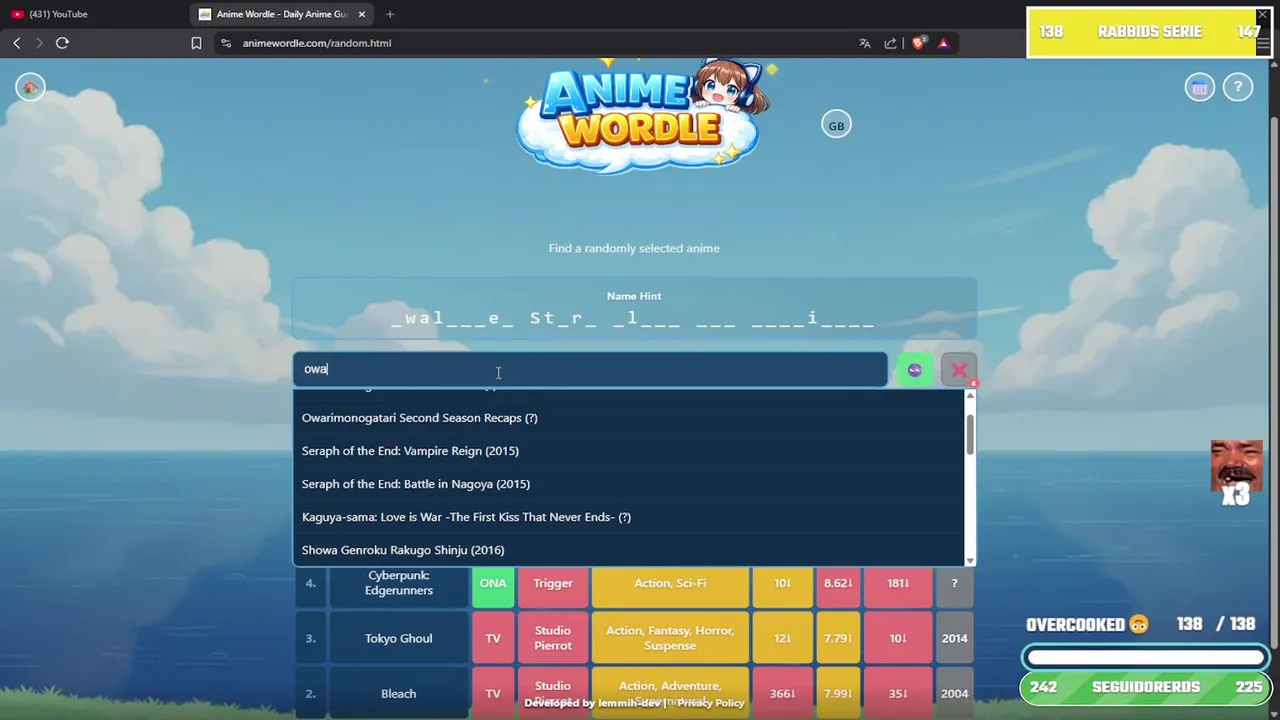1280x720 pixels.
Task: Click the row number 3 cell
Action: [x=310, y=638]
